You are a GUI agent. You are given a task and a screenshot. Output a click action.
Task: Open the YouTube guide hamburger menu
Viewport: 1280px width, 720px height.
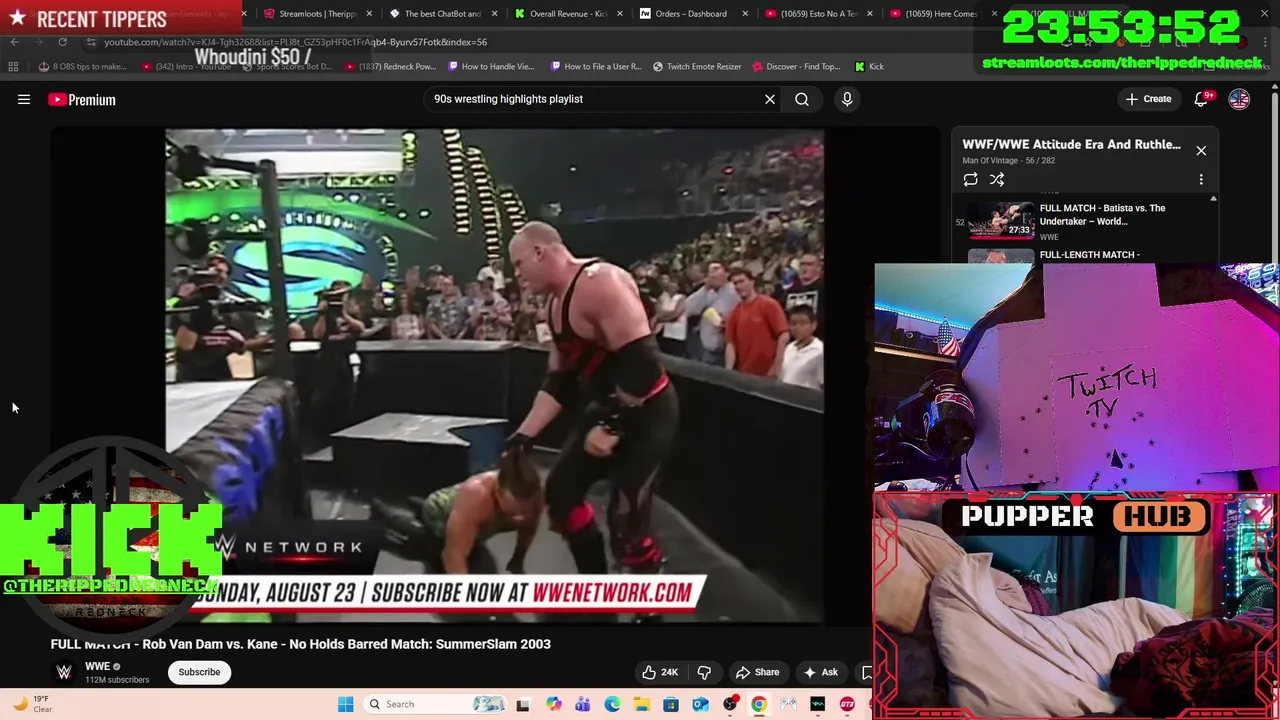(24, 99)
